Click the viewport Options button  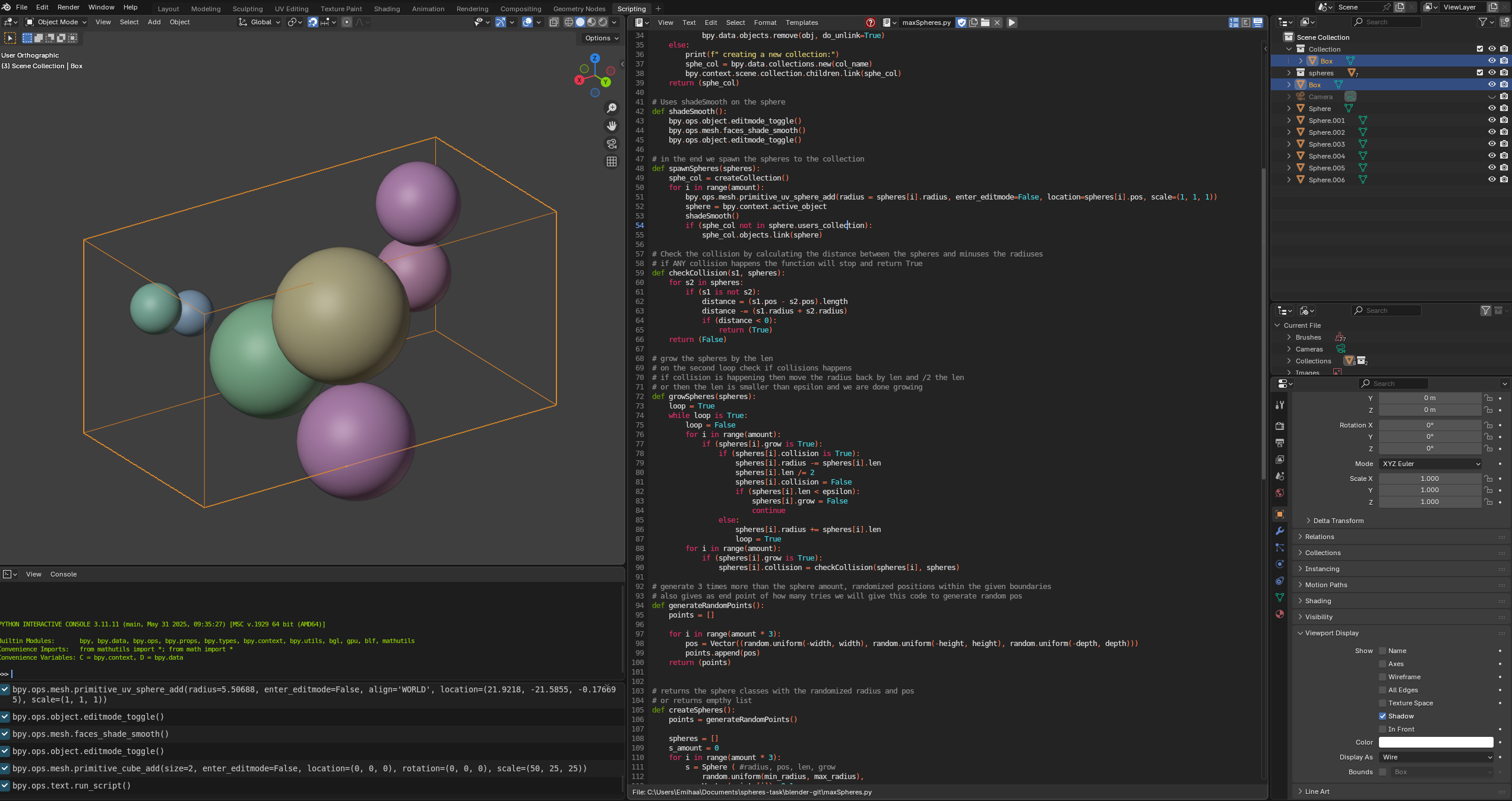click(601, 38)
